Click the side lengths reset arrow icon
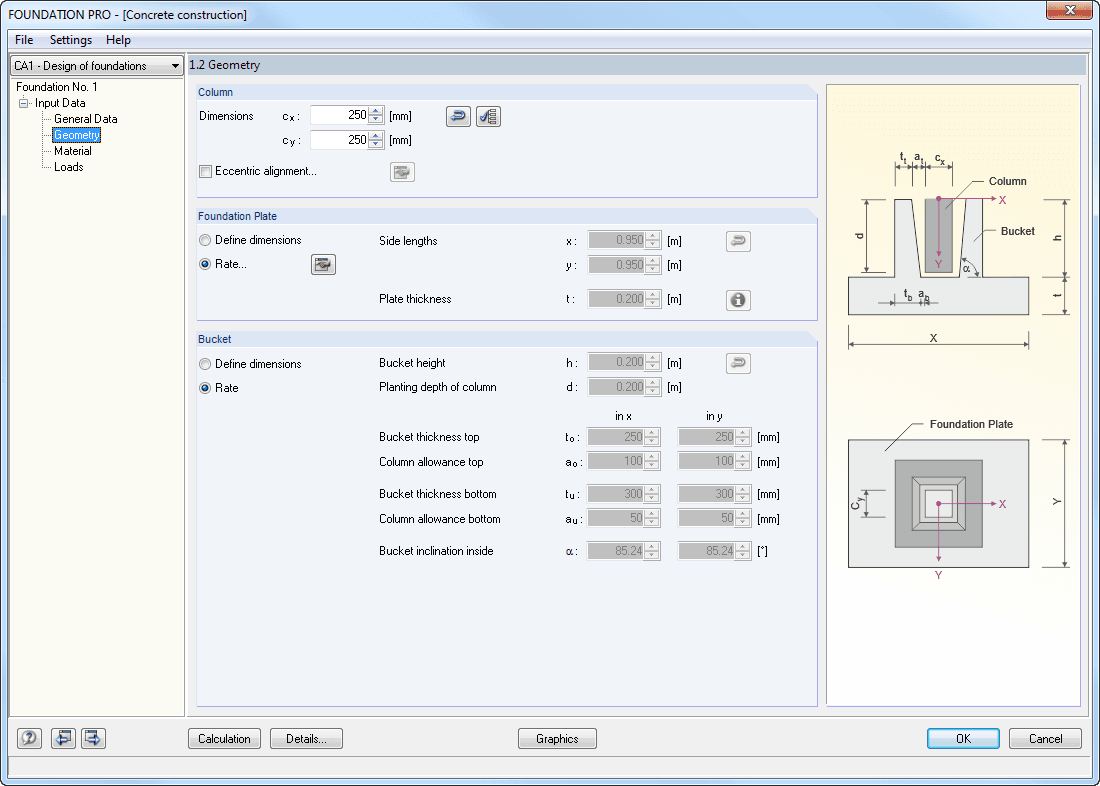The image size is (1100, 786). pyautogui.click(x=738, y=241)
